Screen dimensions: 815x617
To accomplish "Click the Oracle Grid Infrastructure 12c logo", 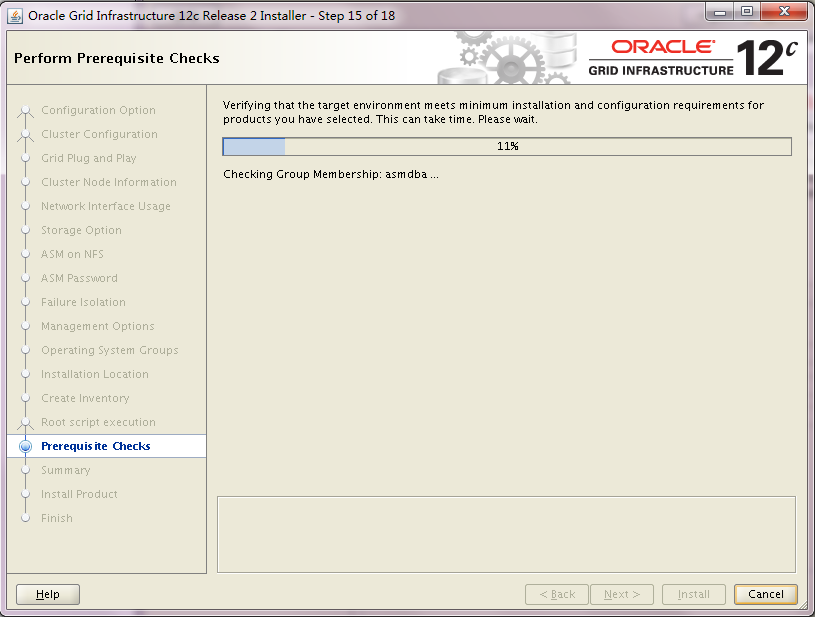I will [693, 58].
